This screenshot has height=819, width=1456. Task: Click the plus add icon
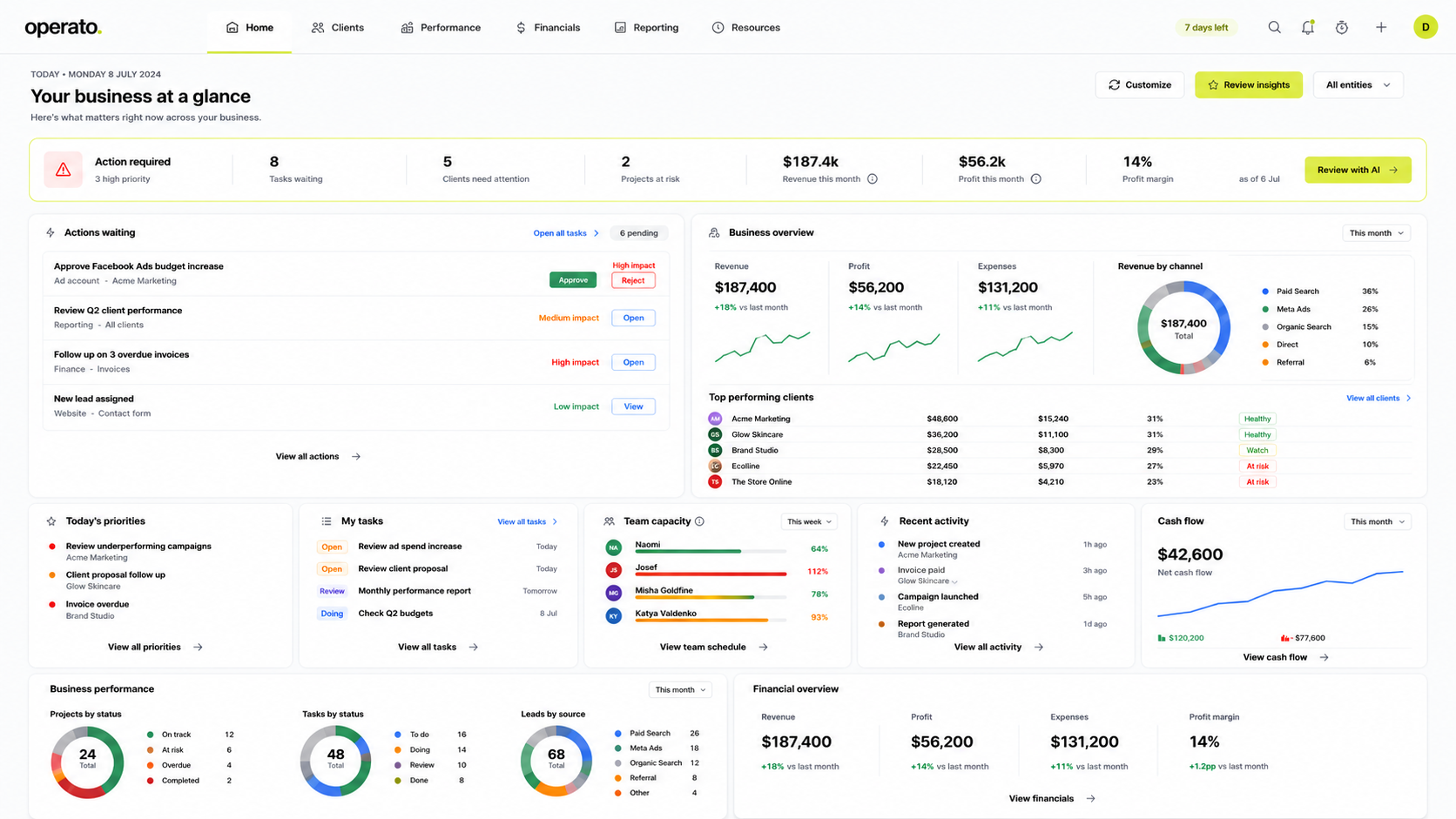click(1381, 28)
